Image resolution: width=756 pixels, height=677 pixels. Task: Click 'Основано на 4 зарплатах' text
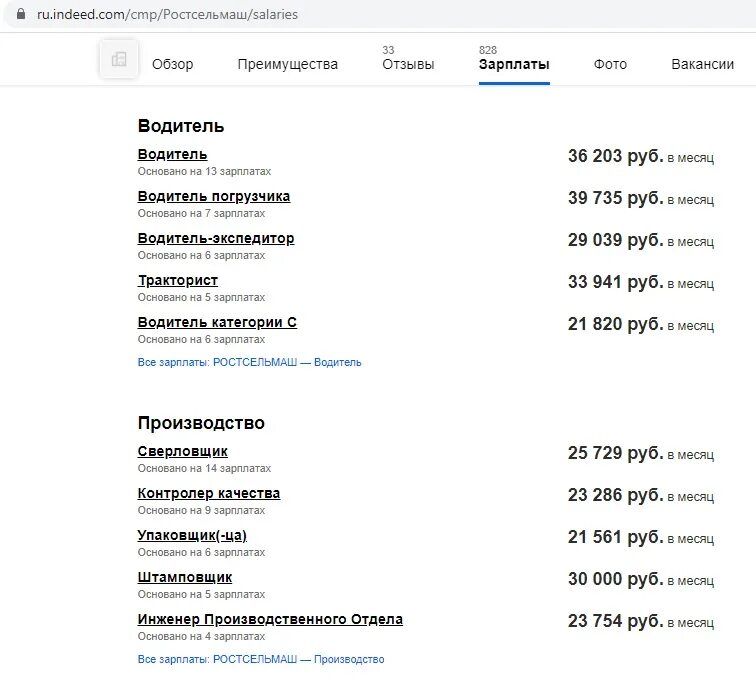click(x=201, y=636)
